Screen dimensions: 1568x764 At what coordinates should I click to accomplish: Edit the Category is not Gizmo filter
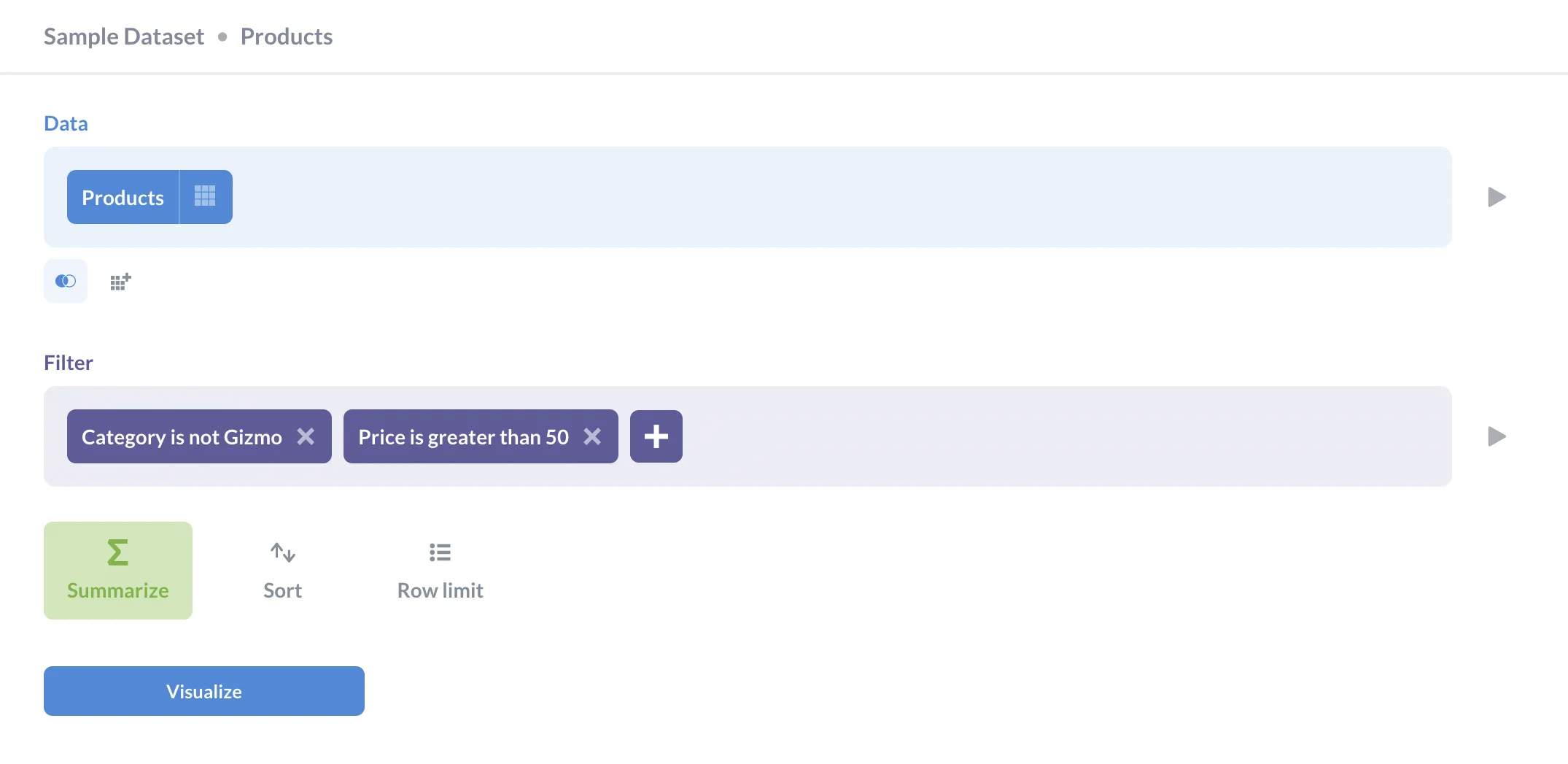point(182,437)
